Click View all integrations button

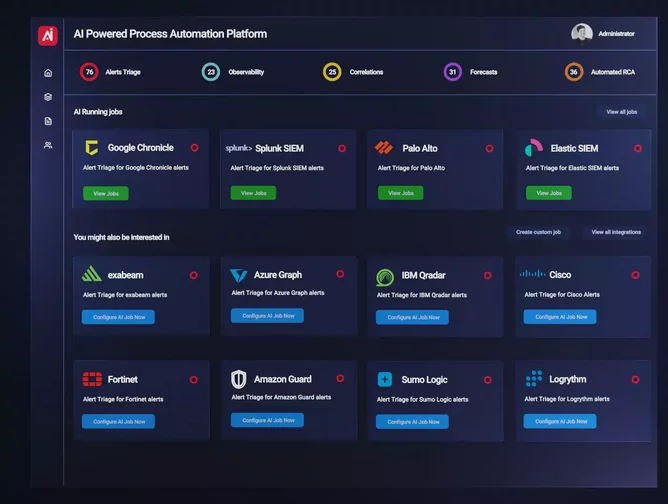[x=616, y=232]
